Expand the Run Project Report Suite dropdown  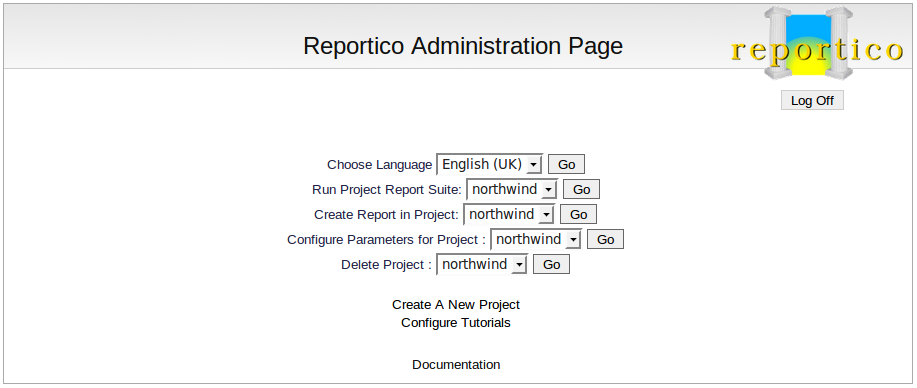[x=512, y=190]
